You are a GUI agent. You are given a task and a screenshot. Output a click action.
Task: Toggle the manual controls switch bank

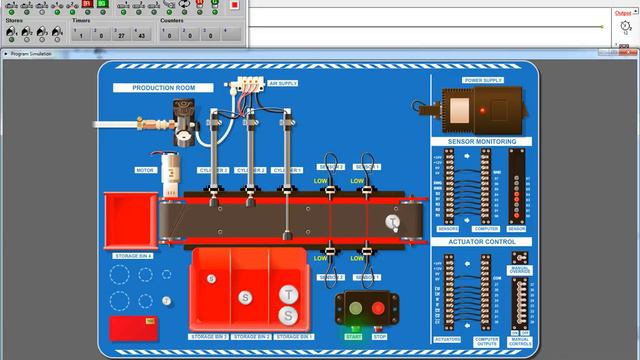click(x=520, y=304)
